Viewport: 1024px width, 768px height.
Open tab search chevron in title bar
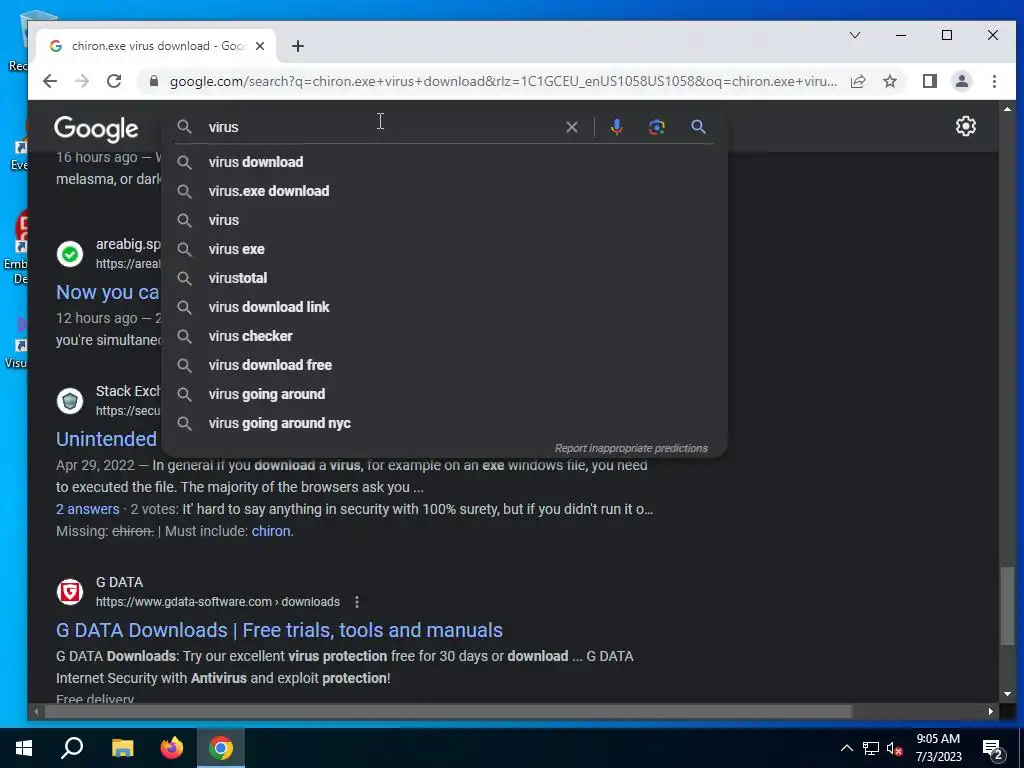pyautogui.click(x=854, y=35)
